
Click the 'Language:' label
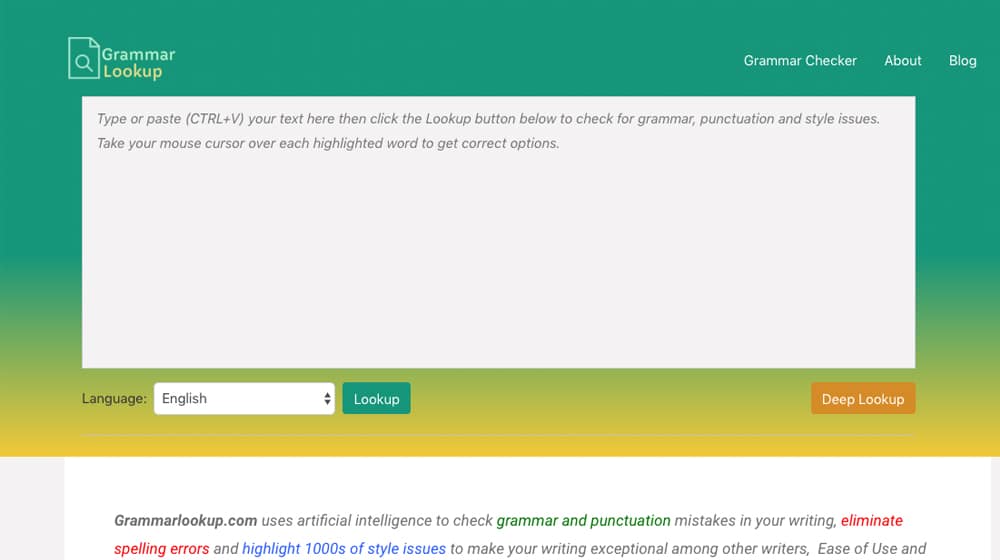pyautogui.click(x=114, y=399)
